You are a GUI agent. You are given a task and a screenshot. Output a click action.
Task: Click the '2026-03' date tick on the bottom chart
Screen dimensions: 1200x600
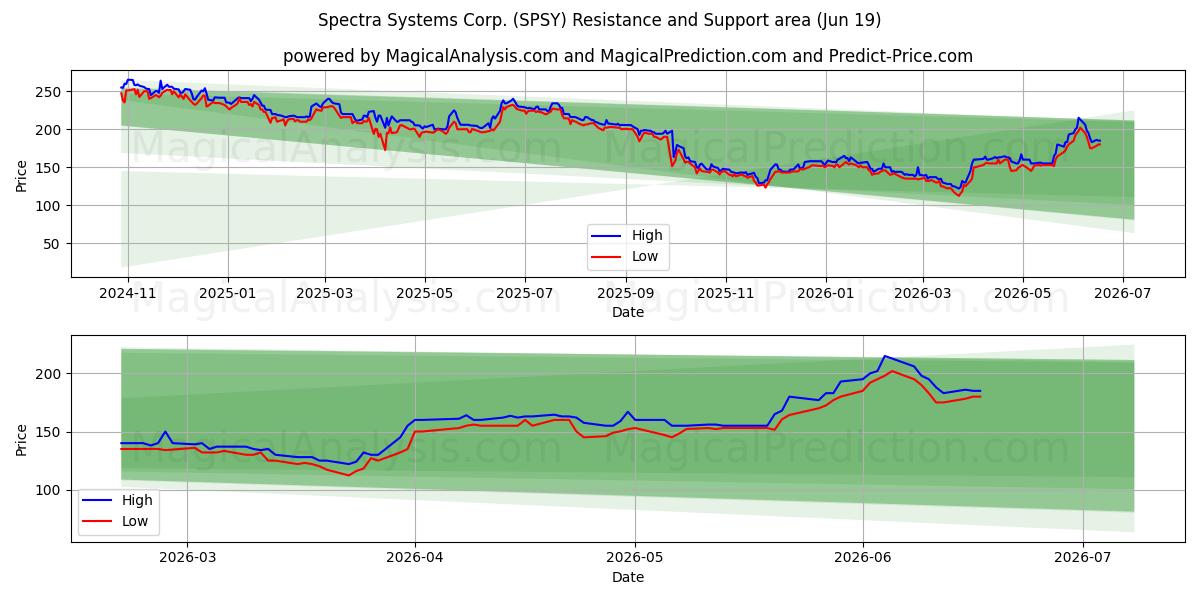[x=188, y=559]
